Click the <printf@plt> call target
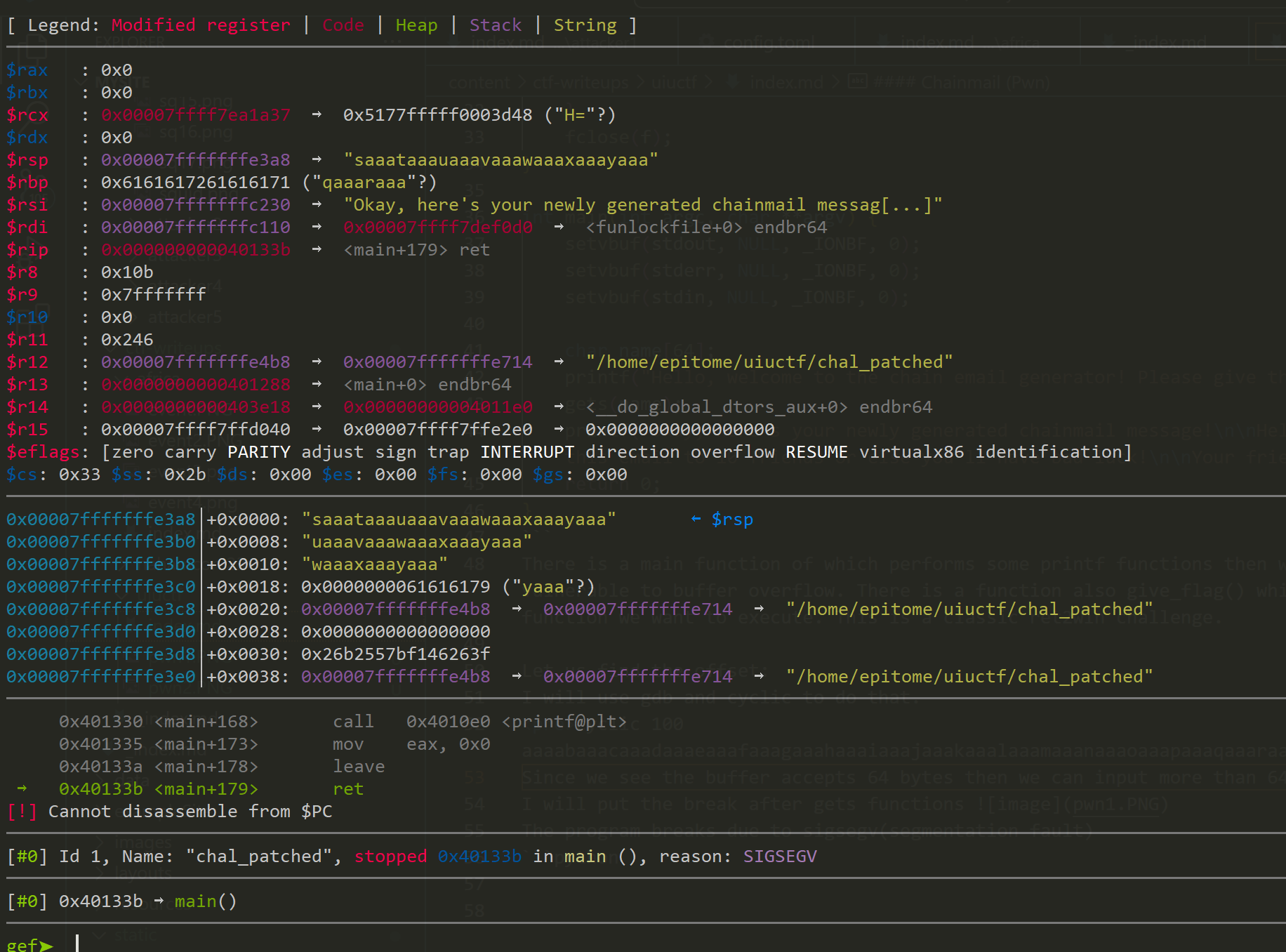Screen dimensions: 1286x952 564,722
